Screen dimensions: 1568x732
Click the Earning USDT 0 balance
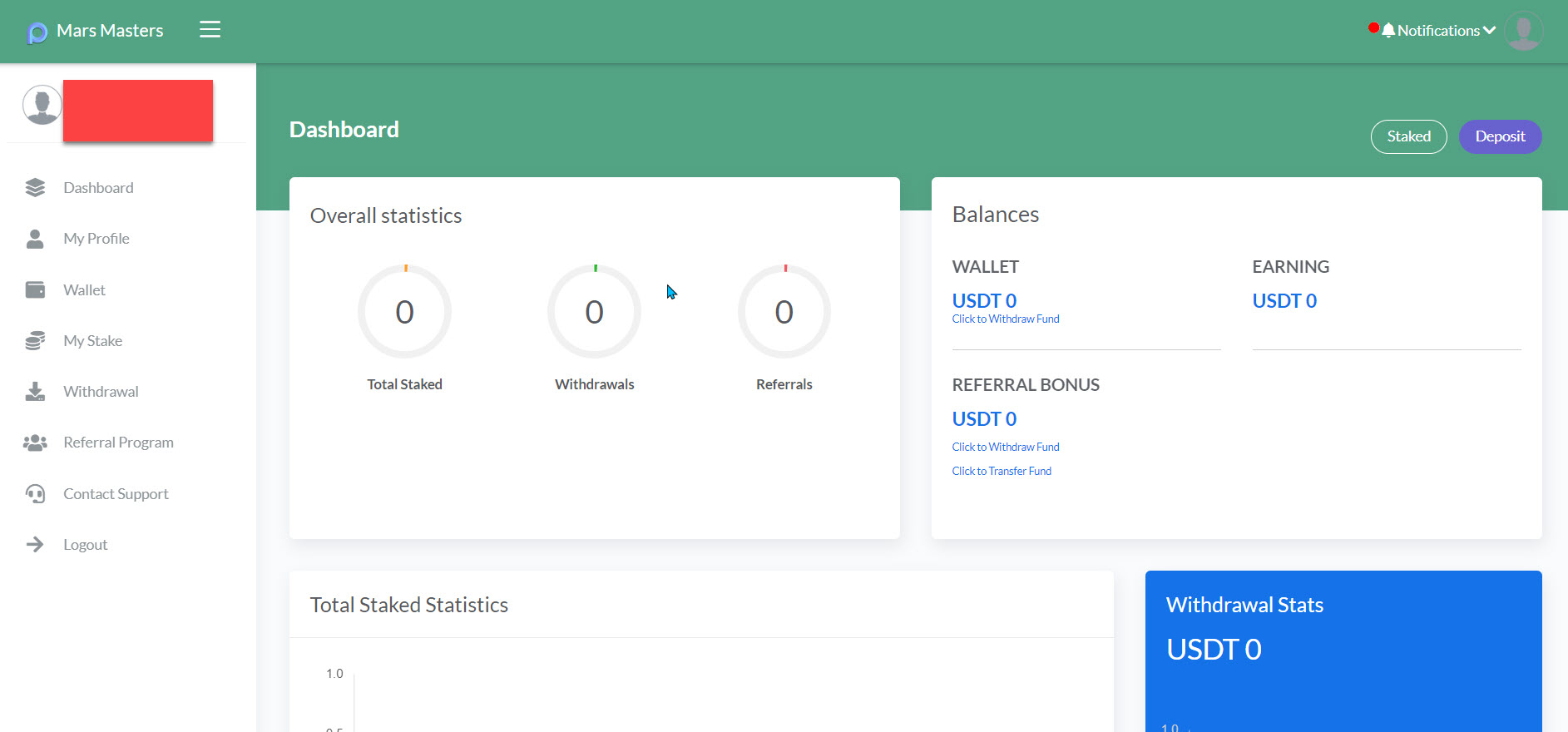(1284, 301)
